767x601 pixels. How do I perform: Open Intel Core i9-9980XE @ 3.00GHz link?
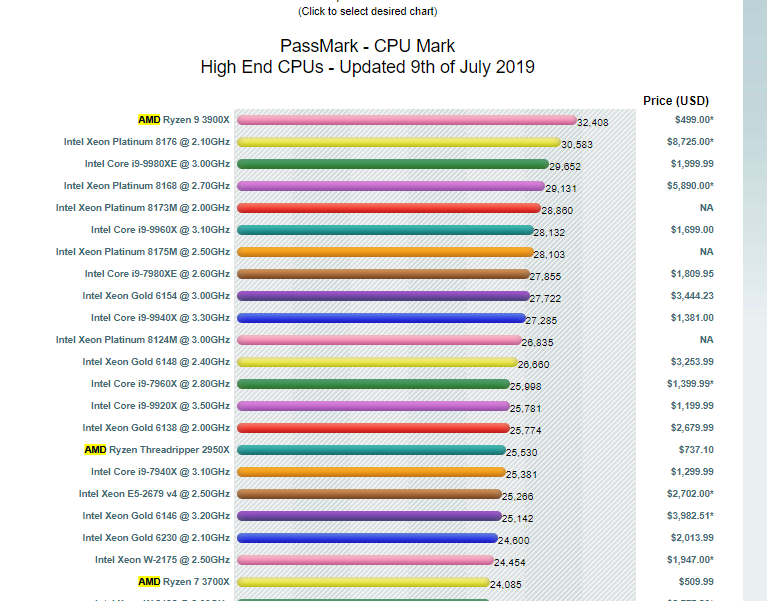157,164
